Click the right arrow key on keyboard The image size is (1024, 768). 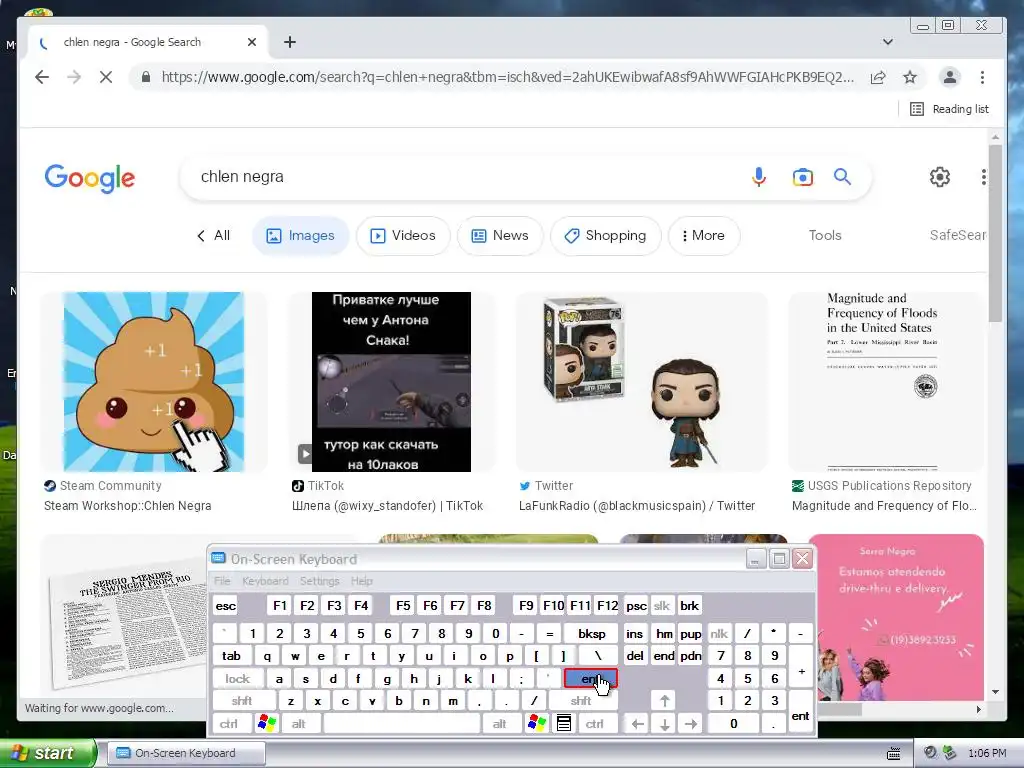point(691,724)
